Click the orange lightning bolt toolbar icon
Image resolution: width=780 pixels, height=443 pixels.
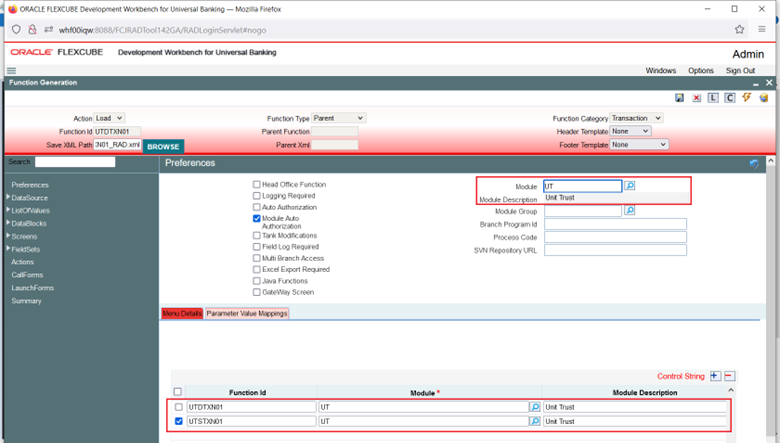click(747, 97)
